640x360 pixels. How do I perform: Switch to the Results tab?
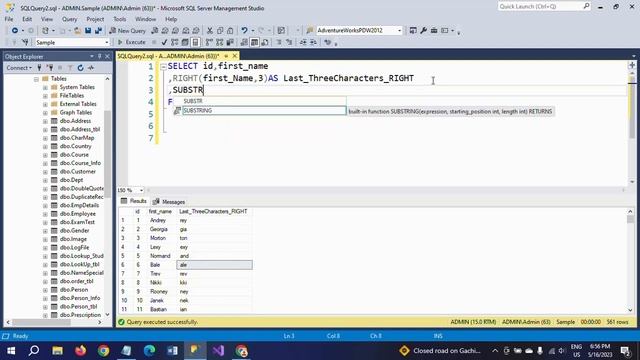pos(133,201)
